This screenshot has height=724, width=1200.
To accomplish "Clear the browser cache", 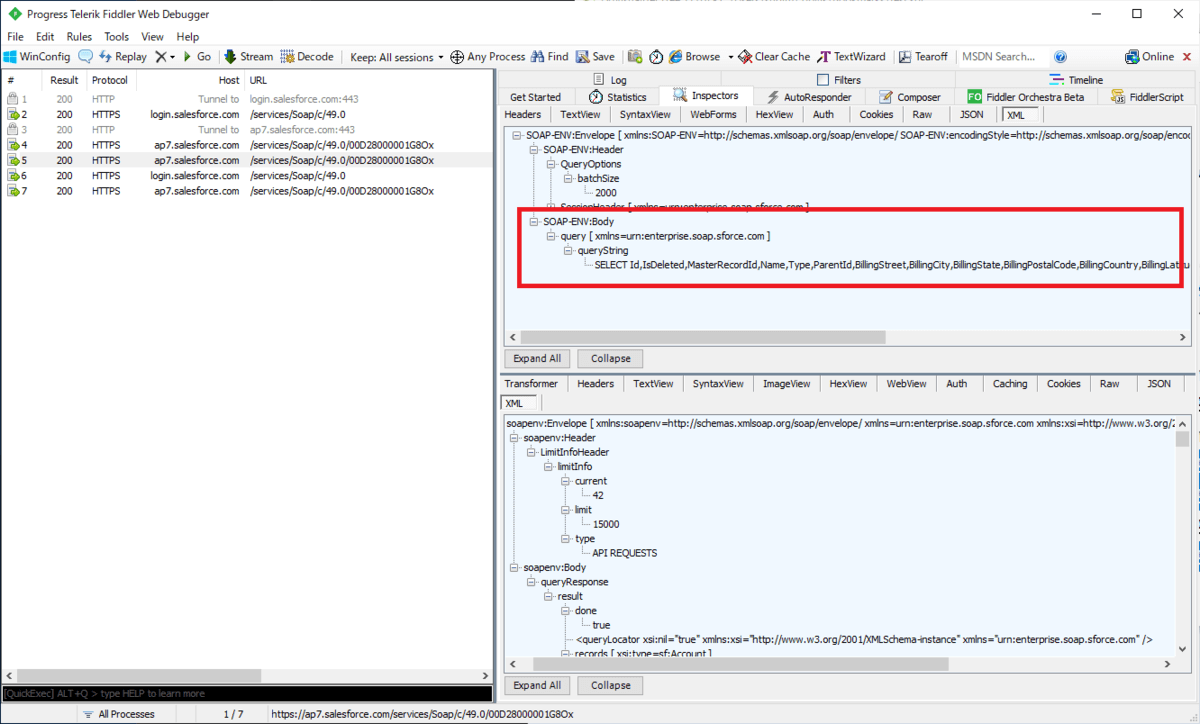I will click(774, 57).
